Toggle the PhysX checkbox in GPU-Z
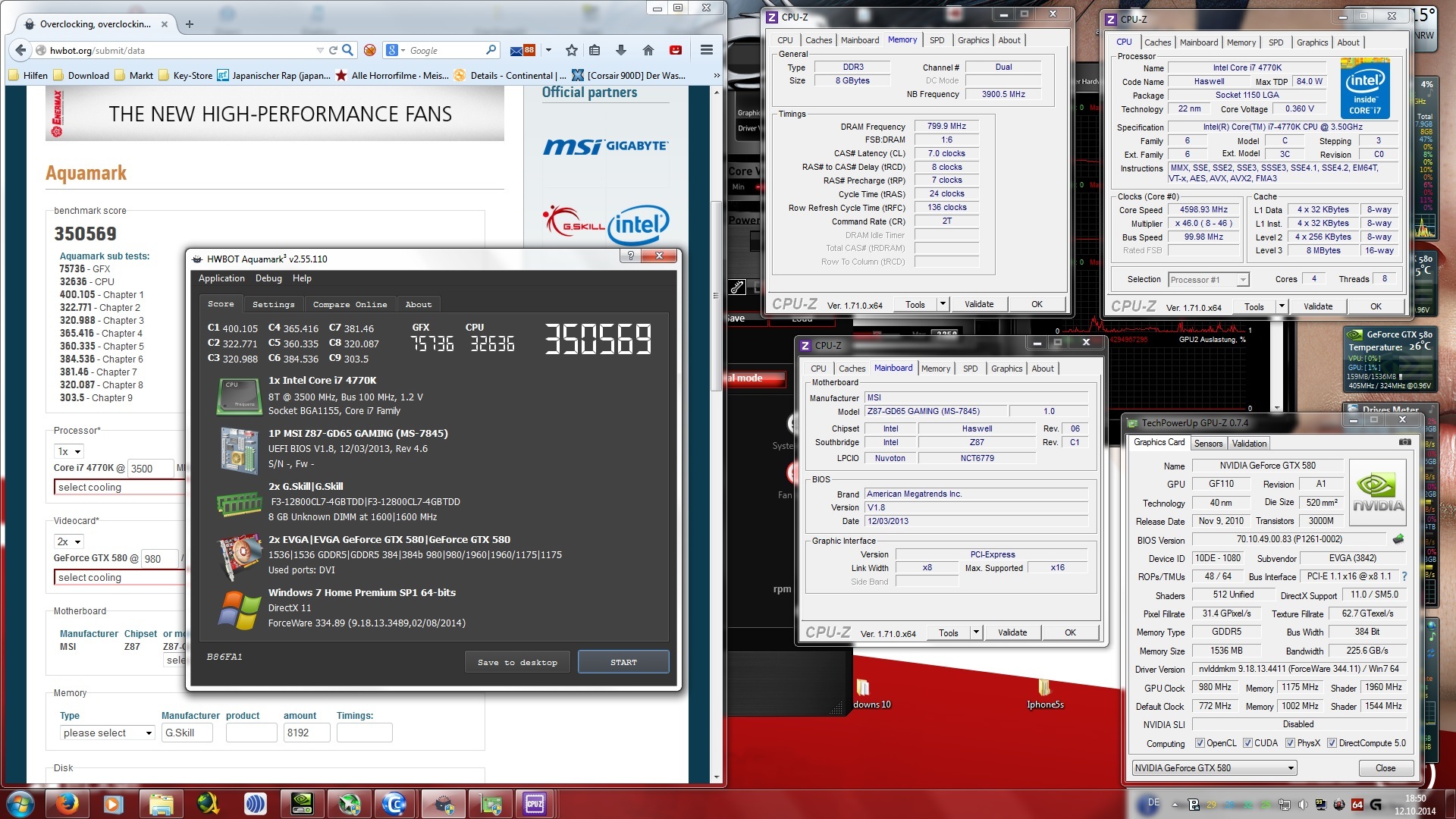 click(1290, 743)
